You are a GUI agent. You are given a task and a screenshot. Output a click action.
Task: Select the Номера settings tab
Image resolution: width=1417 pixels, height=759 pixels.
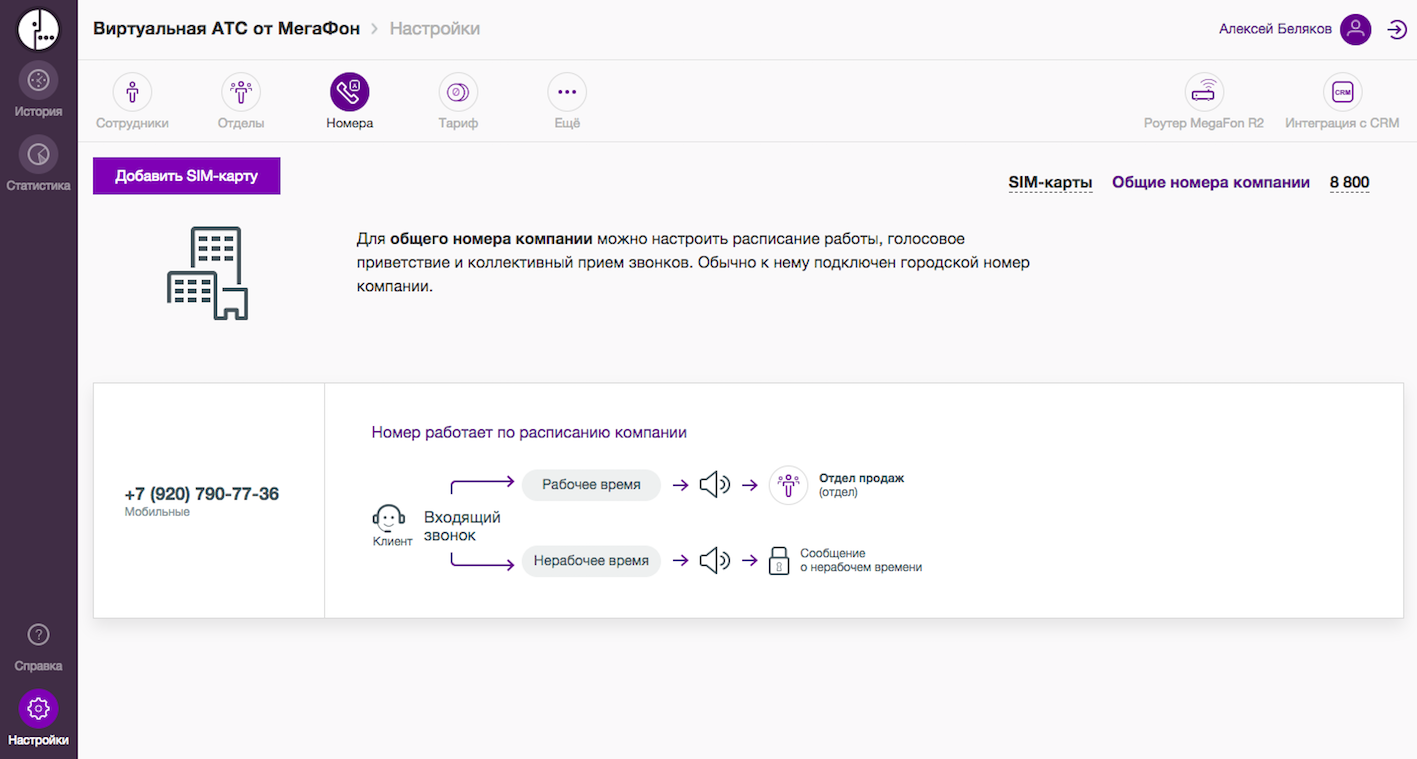(349, 102)
